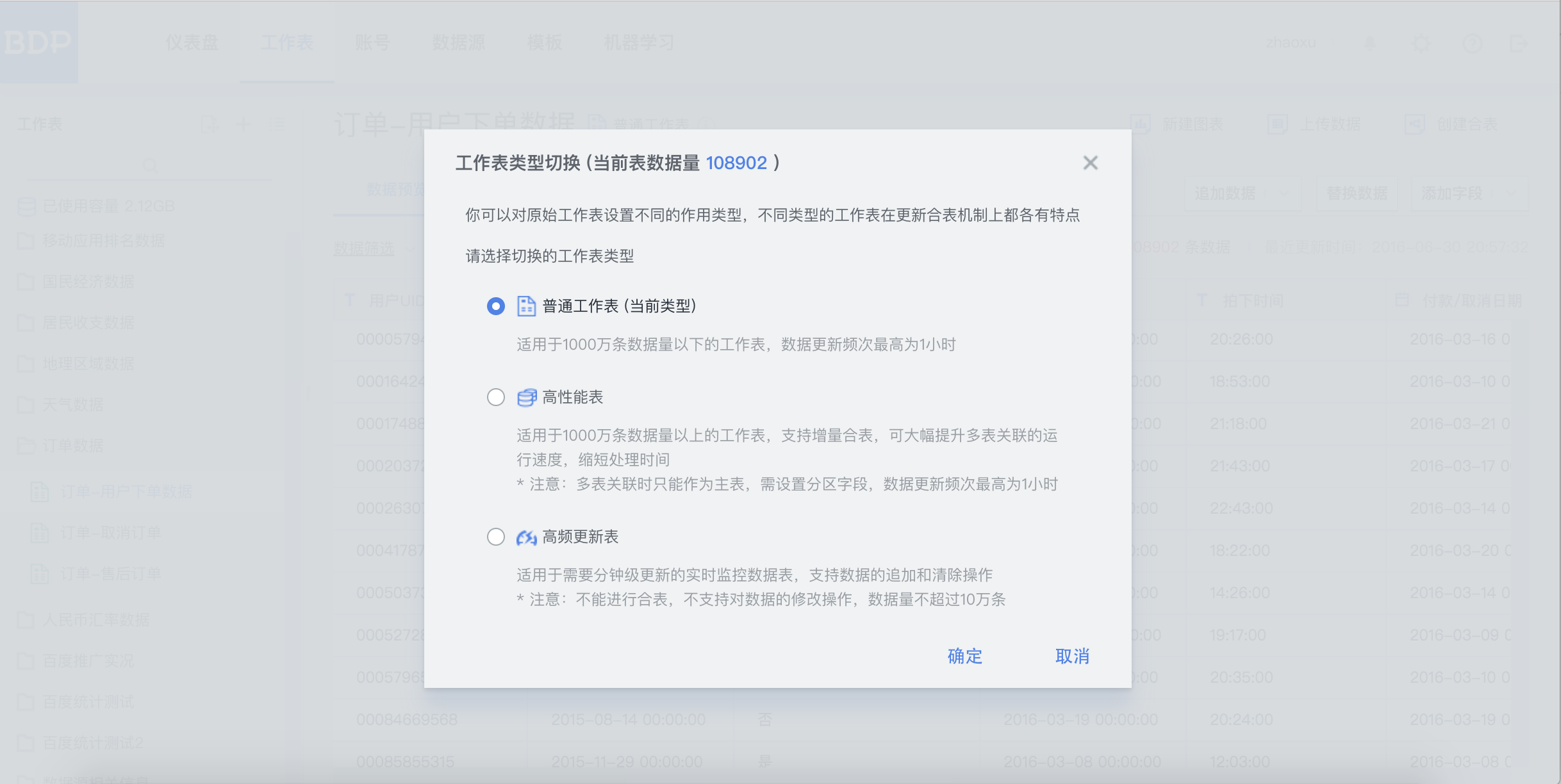Click the folder icon for 国民经济数据
Viewport: 1561px width, 784px height.
coord(26,282)
